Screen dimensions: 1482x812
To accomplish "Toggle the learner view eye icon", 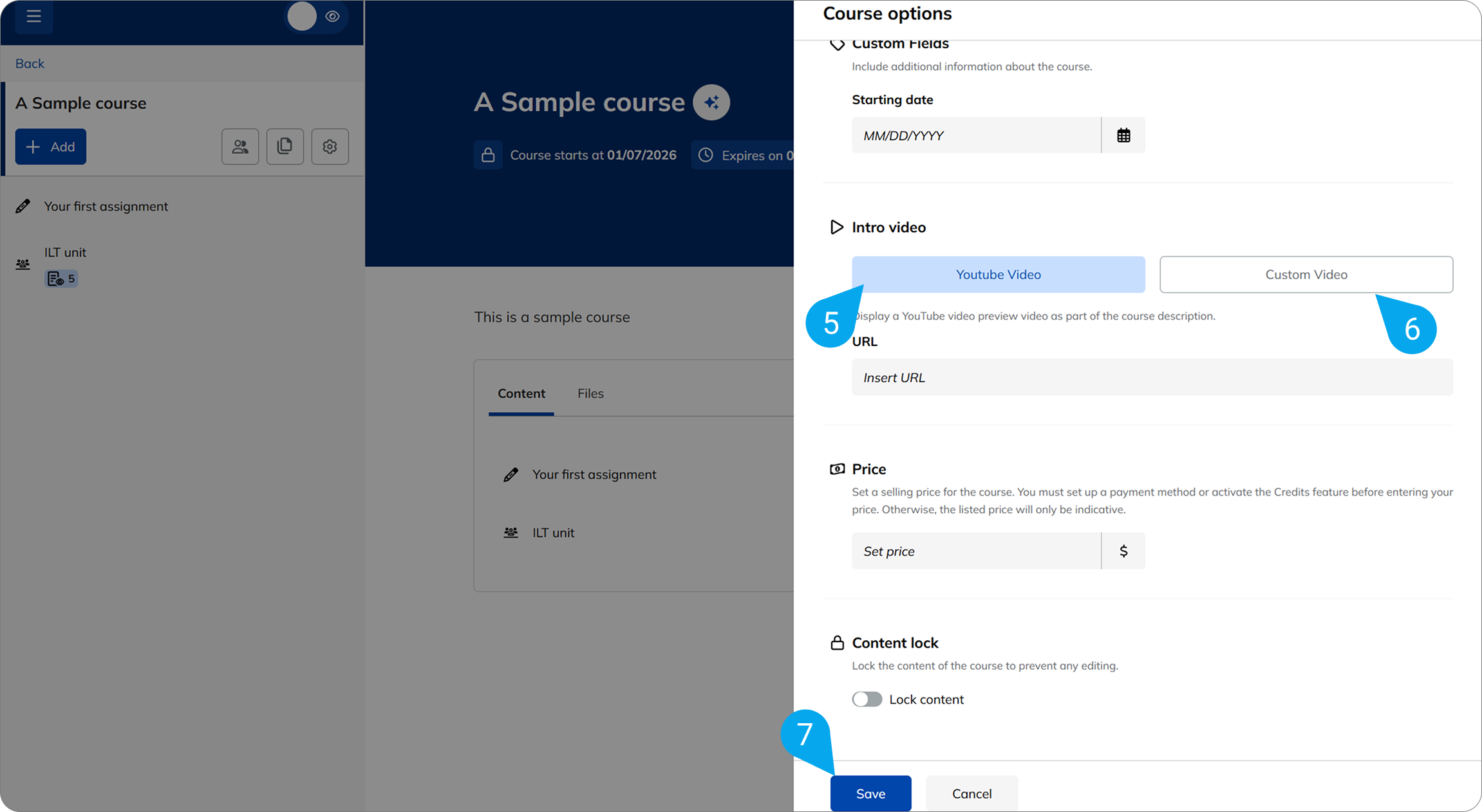I will pyautogui.click(x=332, y=17).
